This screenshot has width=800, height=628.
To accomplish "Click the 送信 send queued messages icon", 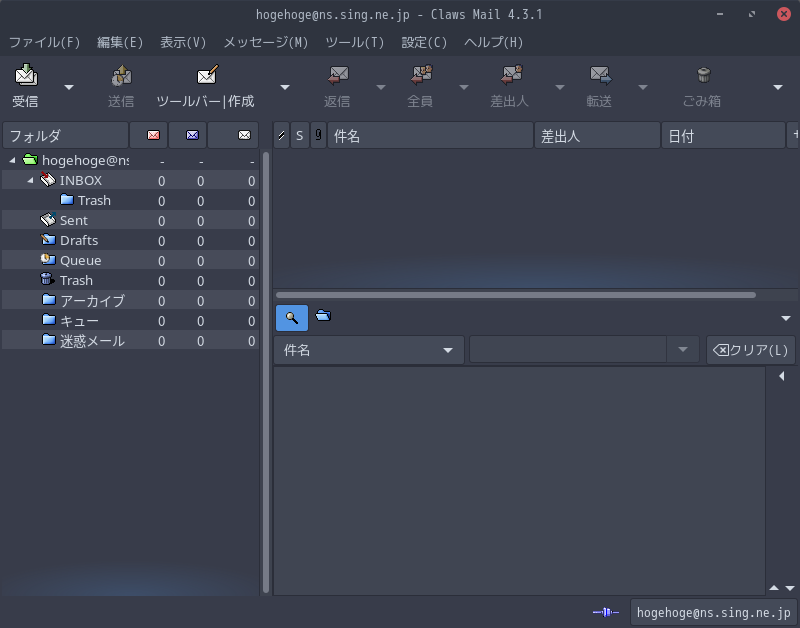I will coord(121,76).
